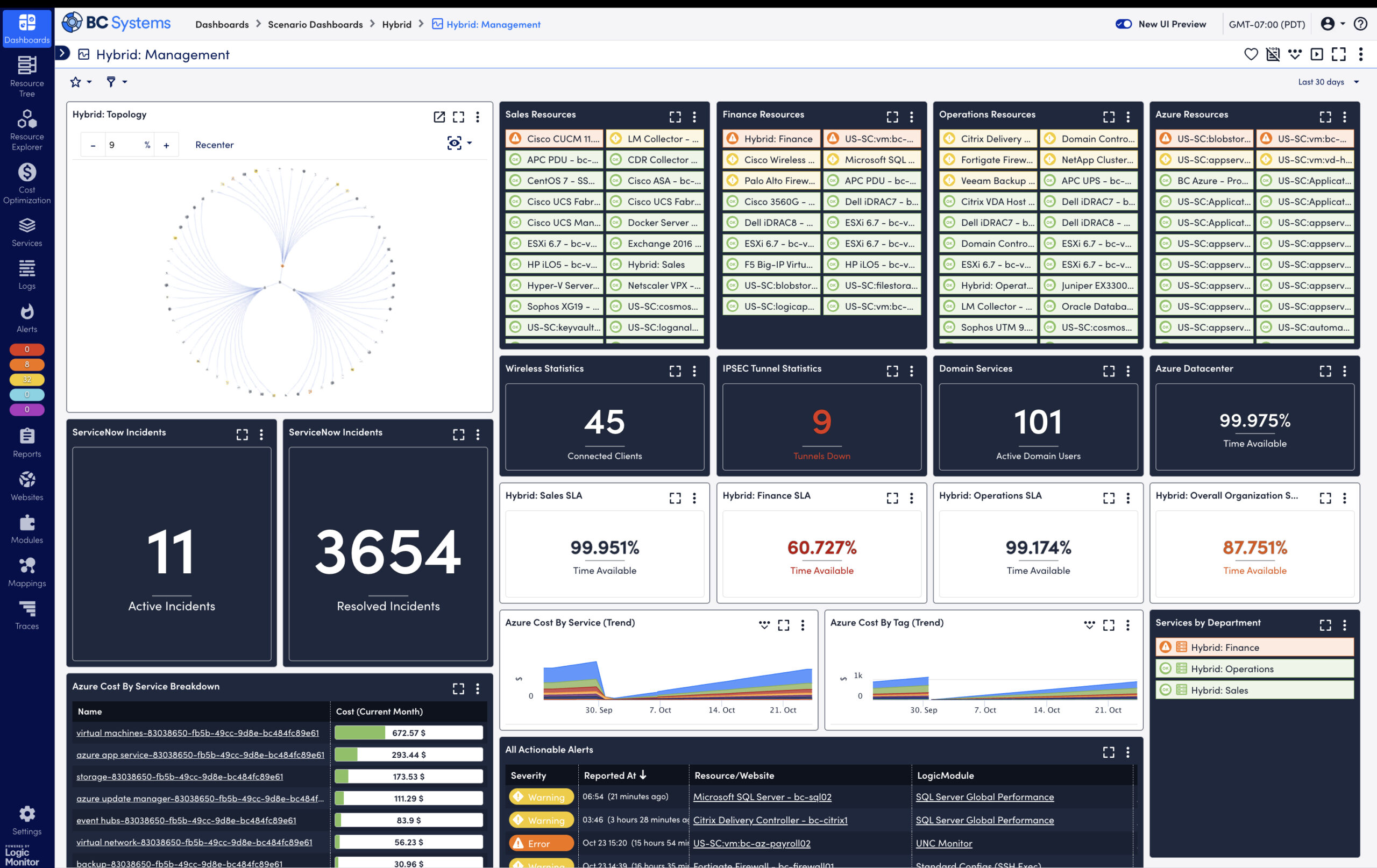This screenshot has height=868, width=1377.
Task: Open Websites in sidebar
Action: [27, 486]
